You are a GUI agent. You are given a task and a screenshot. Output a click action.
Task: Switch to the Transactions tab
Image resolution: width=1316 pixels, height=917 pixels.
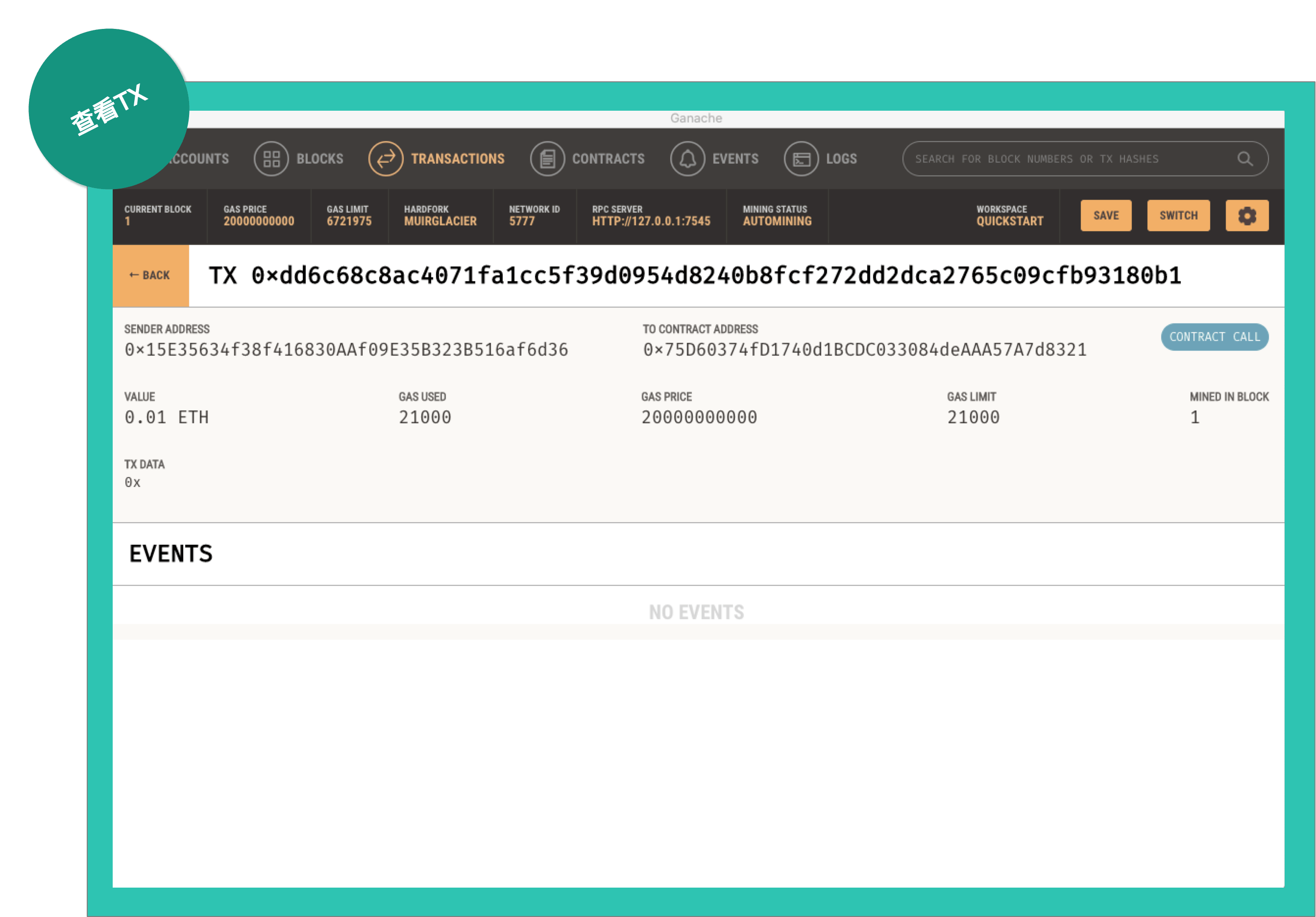coord(437,159)
